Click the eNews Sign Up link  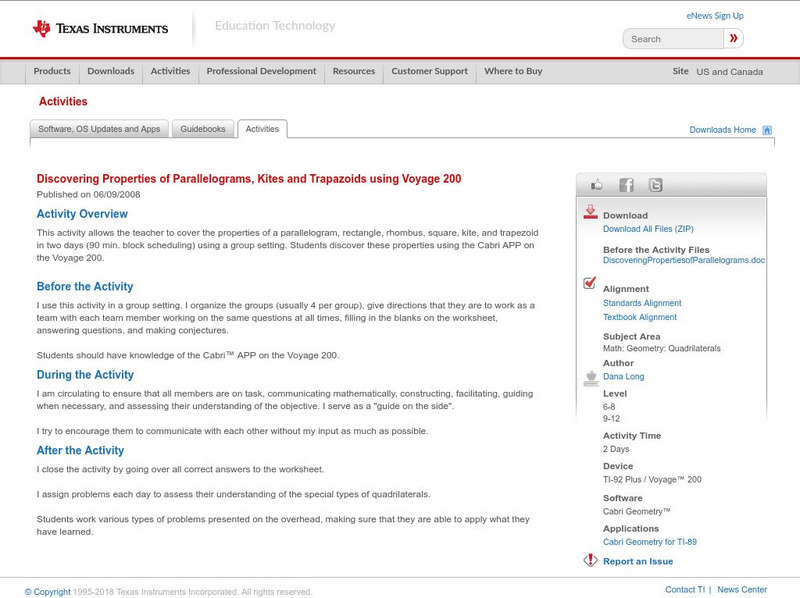(x=715, y=16)
